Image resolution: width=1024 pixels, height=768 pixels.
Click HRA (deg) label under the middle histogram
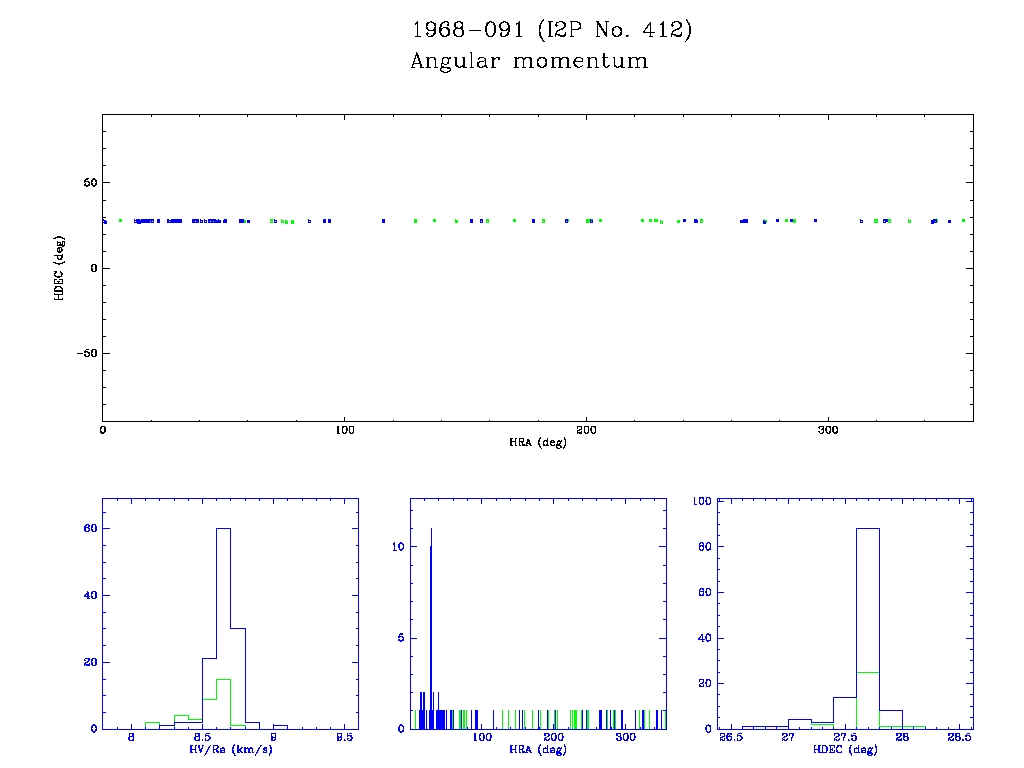(538, 749)
